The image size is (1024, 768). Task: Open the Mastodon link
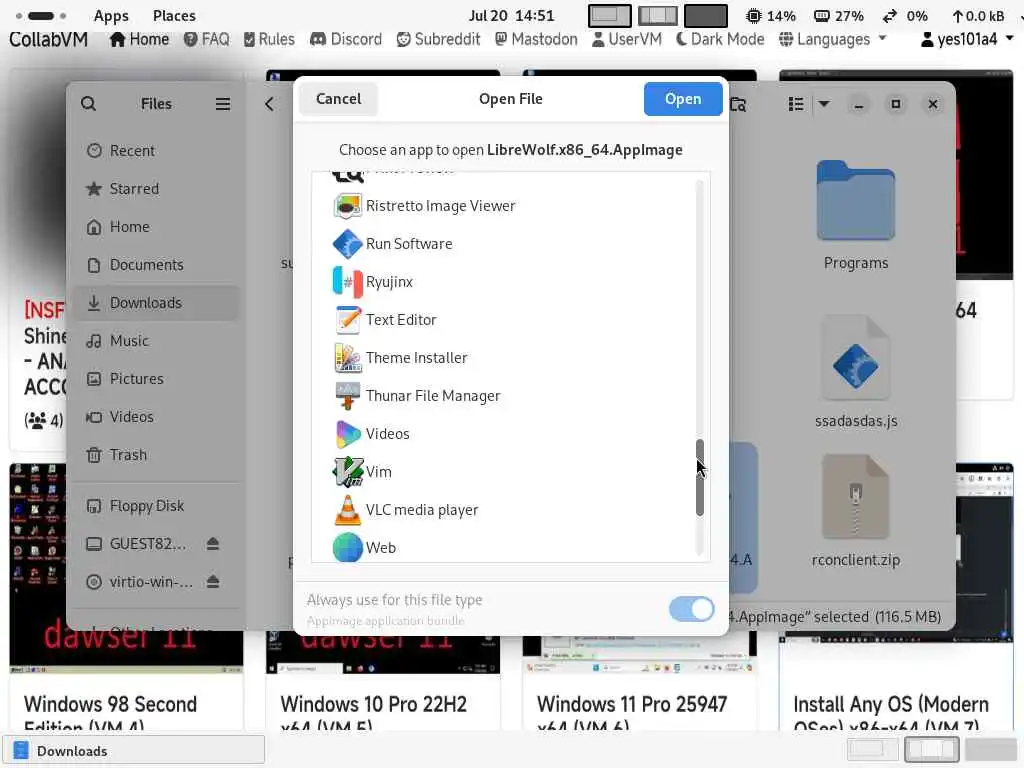(536, 39)
